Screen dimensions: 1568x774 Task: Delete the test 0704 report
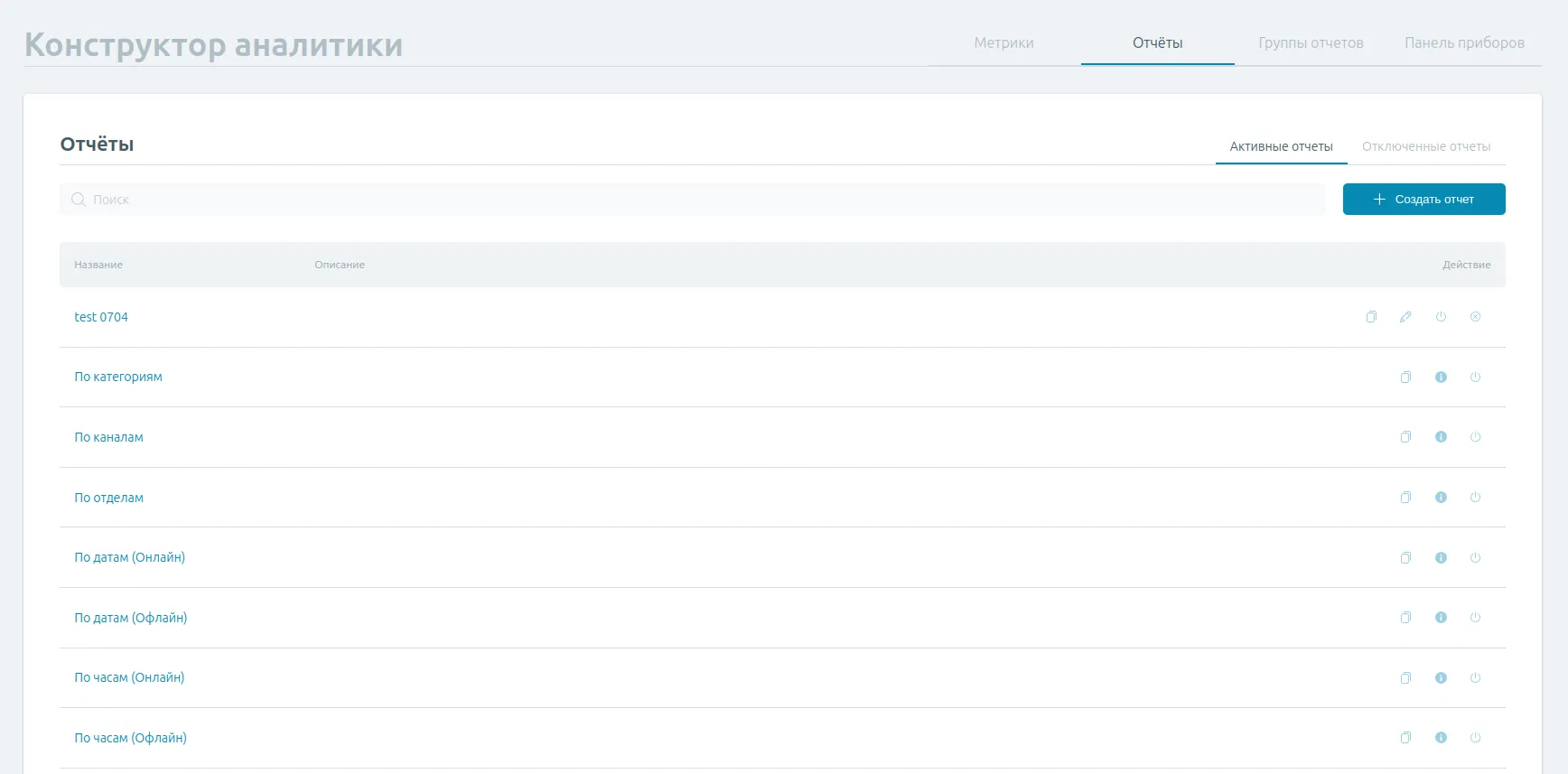[x=1475, y=317]
